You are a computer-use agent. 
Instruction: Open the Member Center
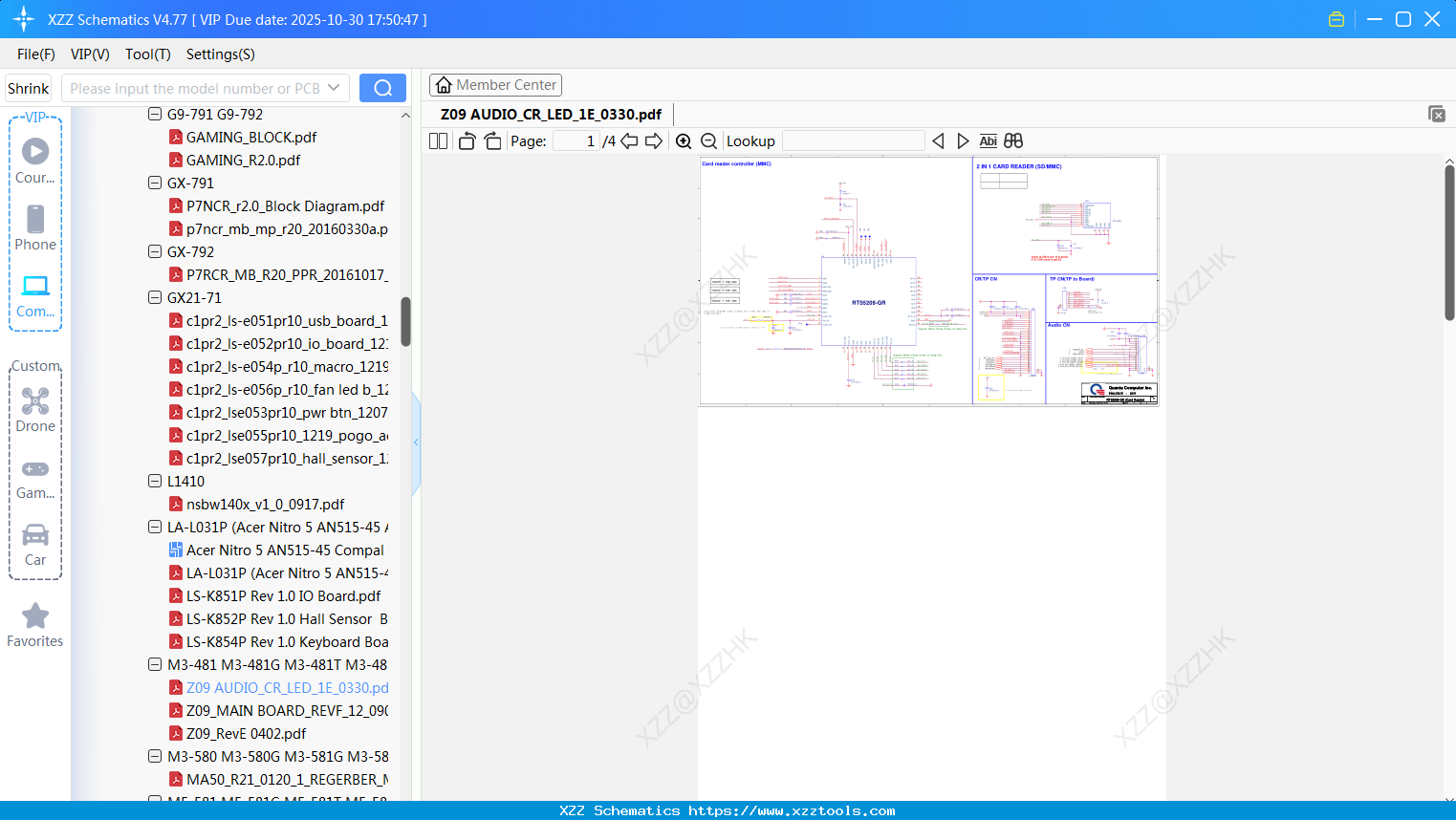495,85
